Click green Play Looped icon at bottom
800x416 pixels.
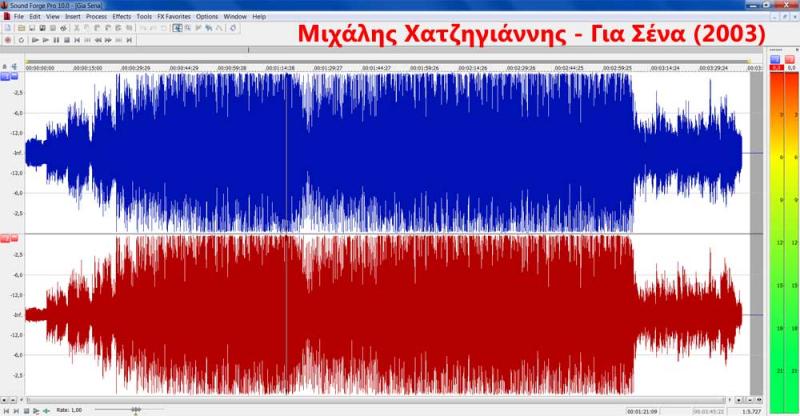point(46,411)
